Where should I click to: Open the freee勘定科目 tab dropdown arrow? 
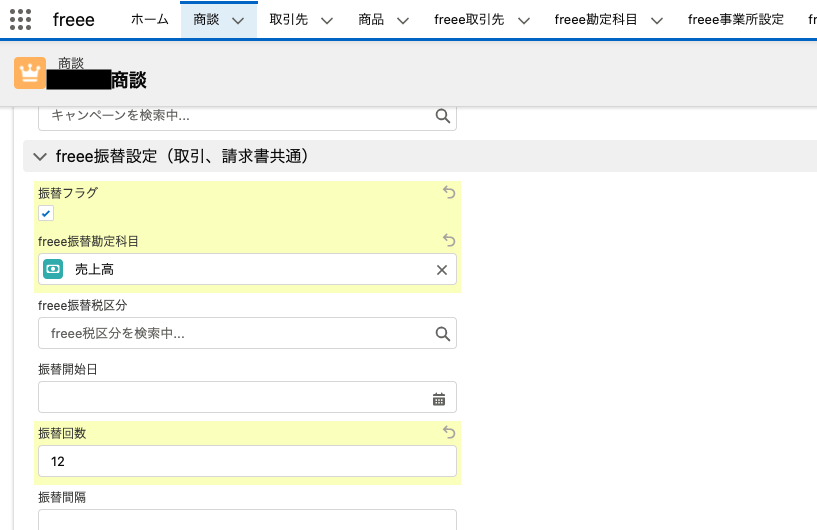(657, 21)
